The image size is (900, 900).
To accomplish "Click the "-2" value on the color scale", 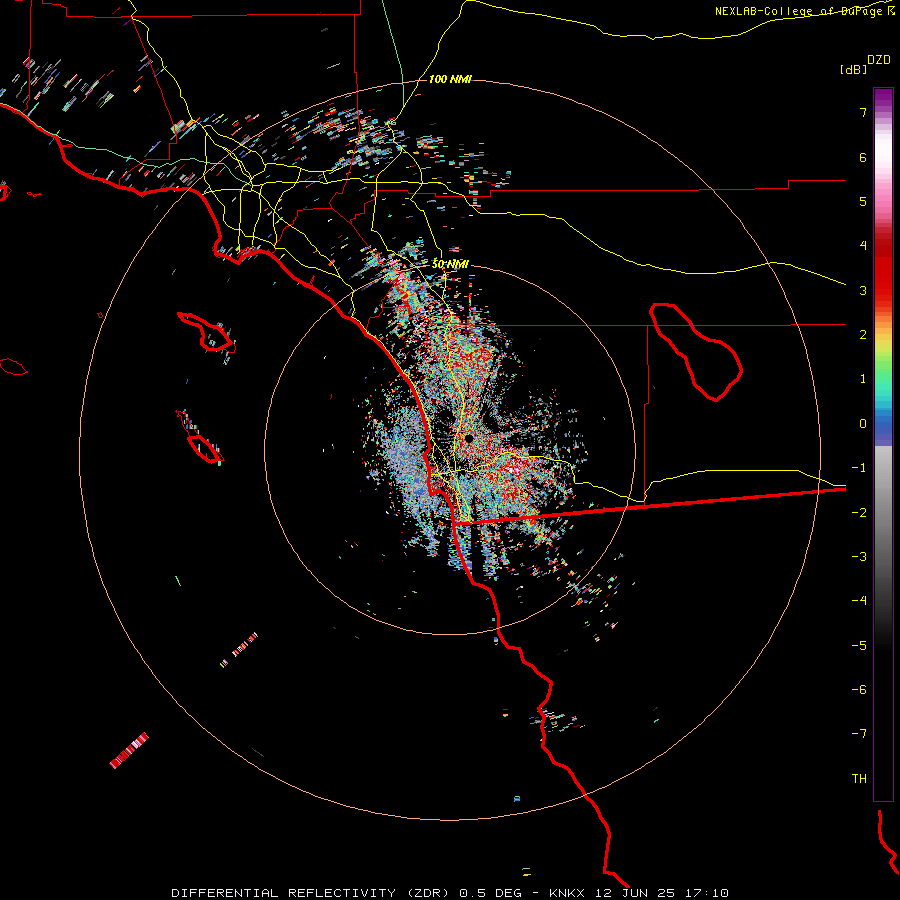I will tap(859, 512).
